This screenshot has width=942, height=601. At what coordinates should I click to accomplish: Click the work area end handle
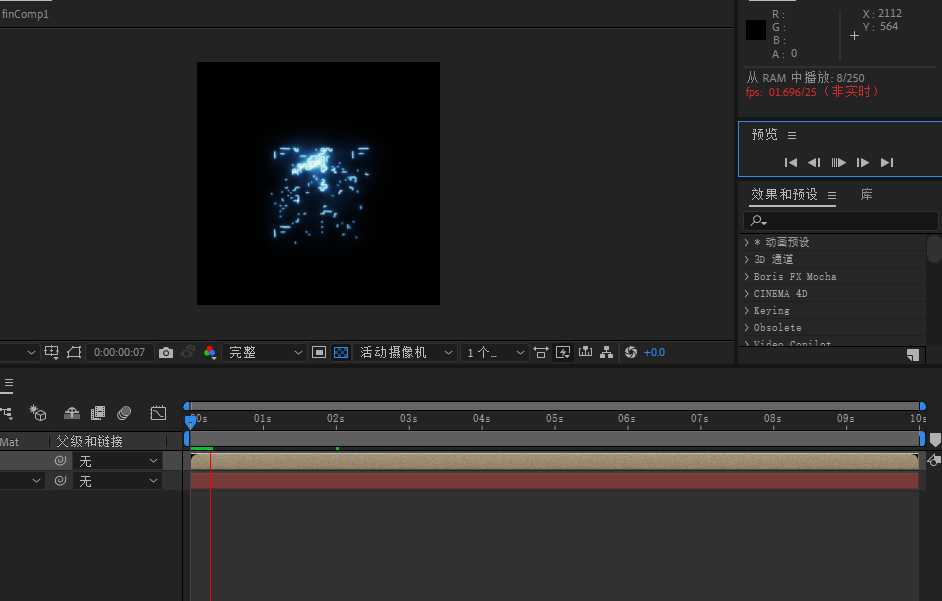pyautogui.click(x=922, y=439)
